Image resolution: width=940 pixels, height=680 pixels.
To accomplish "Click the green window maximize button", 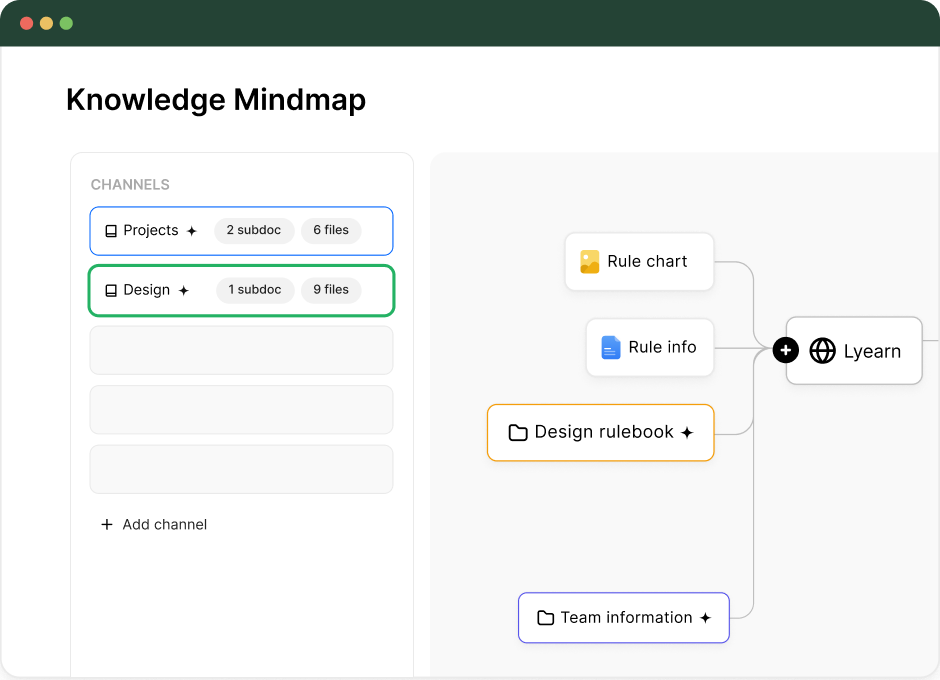I will (x=66, y=23).
